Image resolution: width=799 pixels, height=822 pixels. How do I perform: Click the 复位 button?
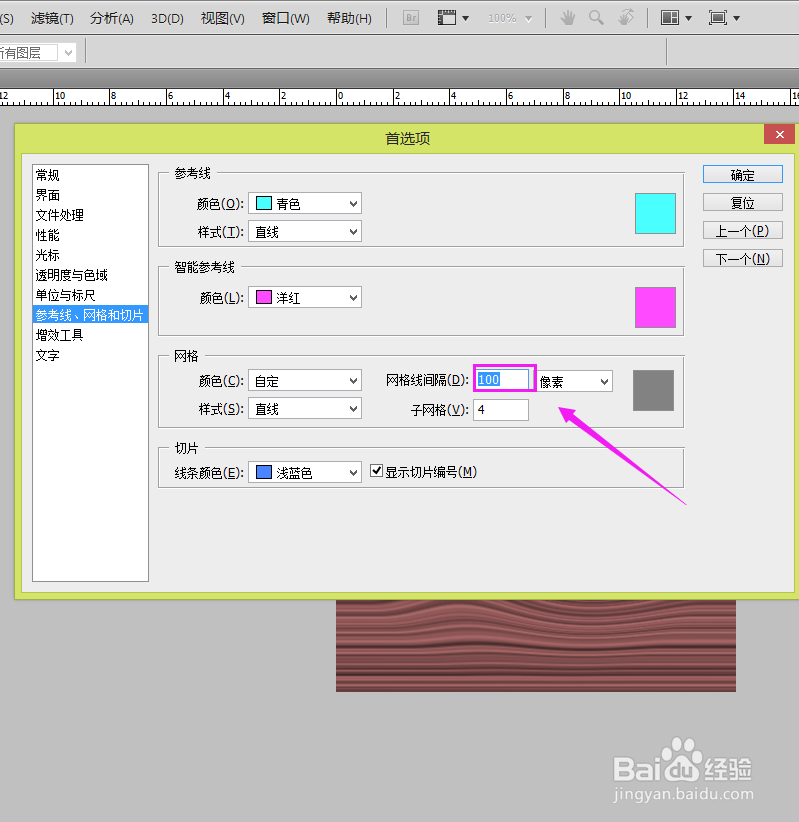(742, 202)
